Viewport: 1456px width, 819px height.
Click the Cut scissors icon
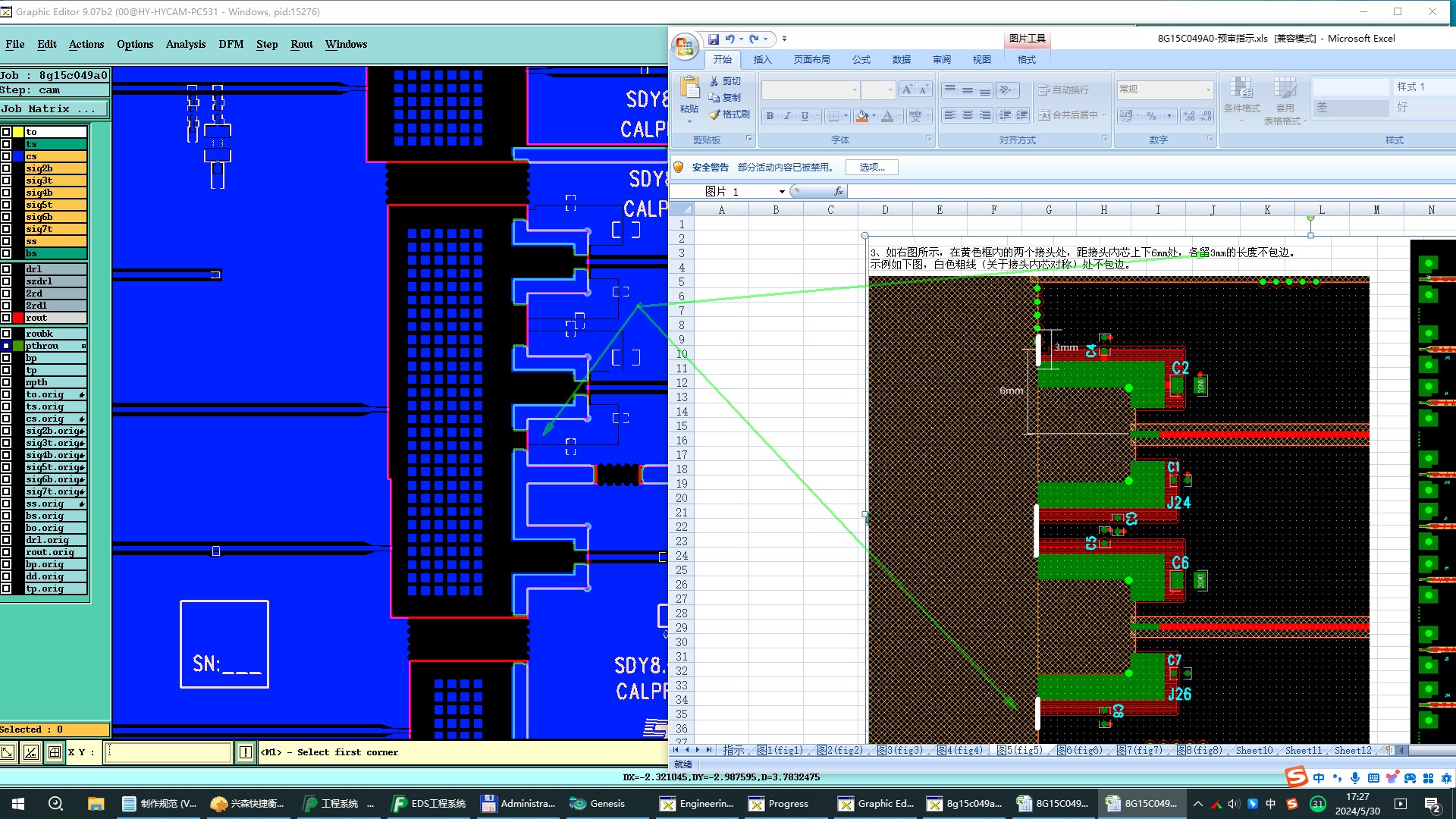coord(714,81)
